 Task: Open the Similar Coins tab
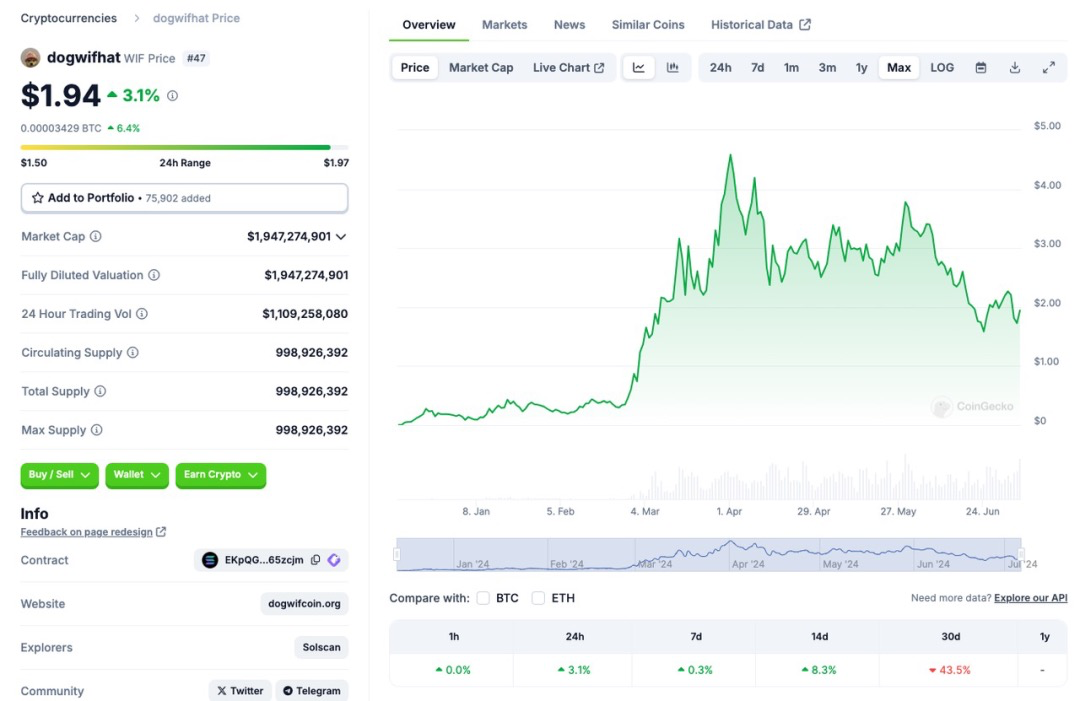[648, 25]
